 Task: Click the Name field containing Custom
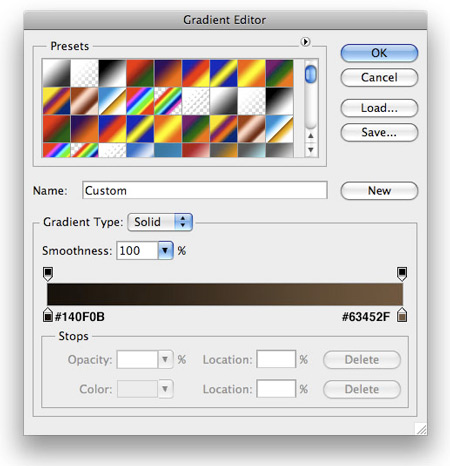(x=205, y=190)
